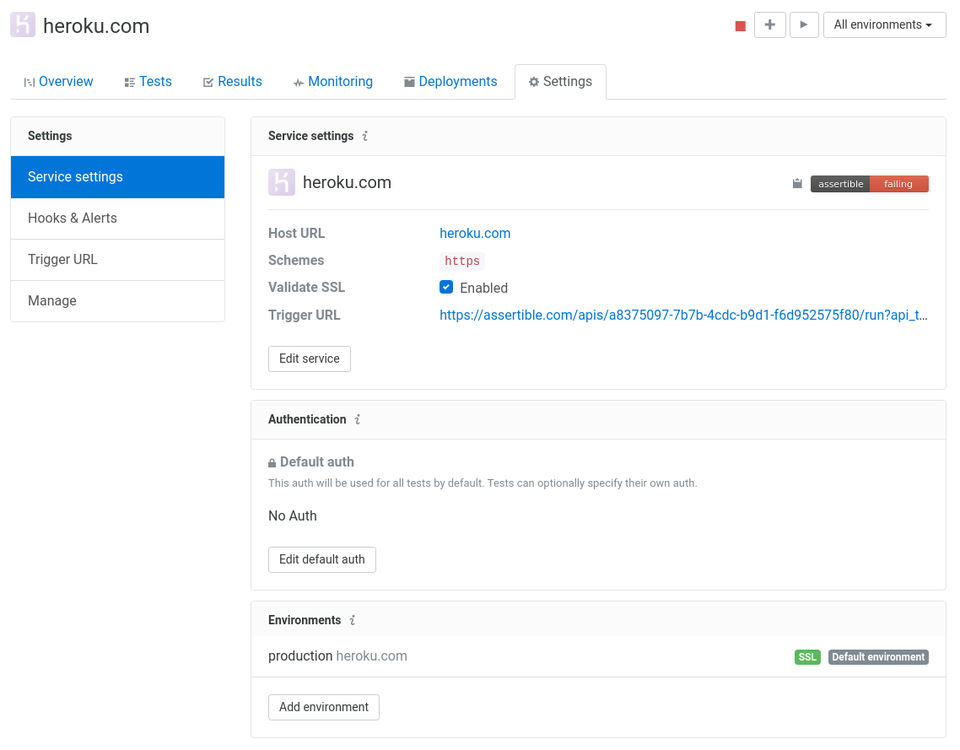
Task: Switch to the Overview tab
Action: tap(58, 81)
